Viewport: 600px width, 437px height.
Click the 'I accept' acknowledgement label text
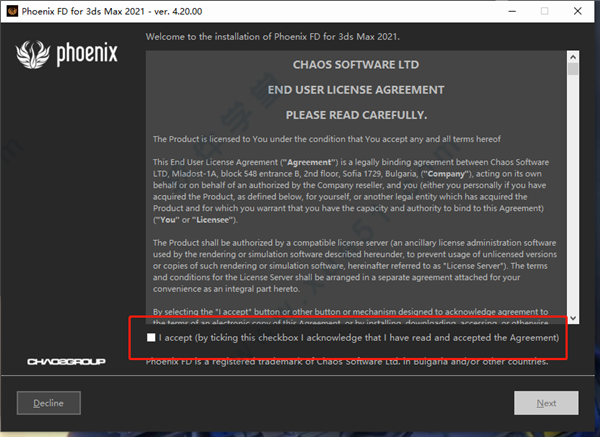pos(359,338)
